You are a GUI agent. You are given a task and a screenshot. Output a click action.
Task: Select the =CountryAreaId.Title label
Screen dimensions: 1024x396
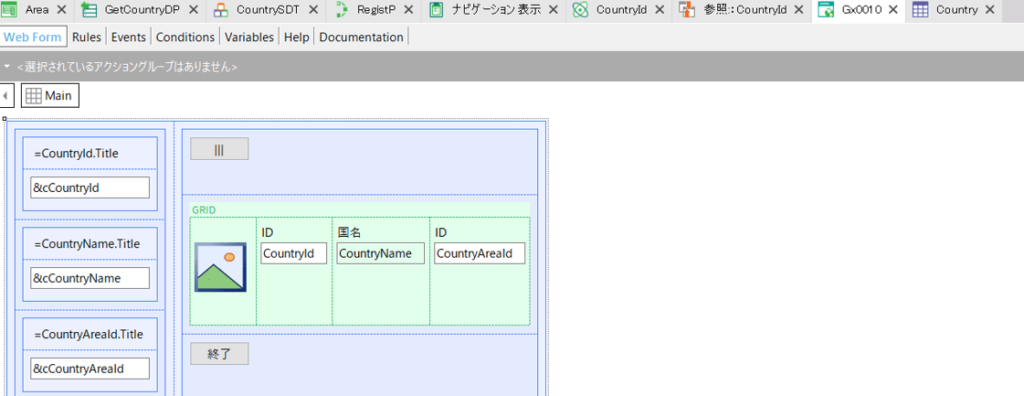point(88,334)
